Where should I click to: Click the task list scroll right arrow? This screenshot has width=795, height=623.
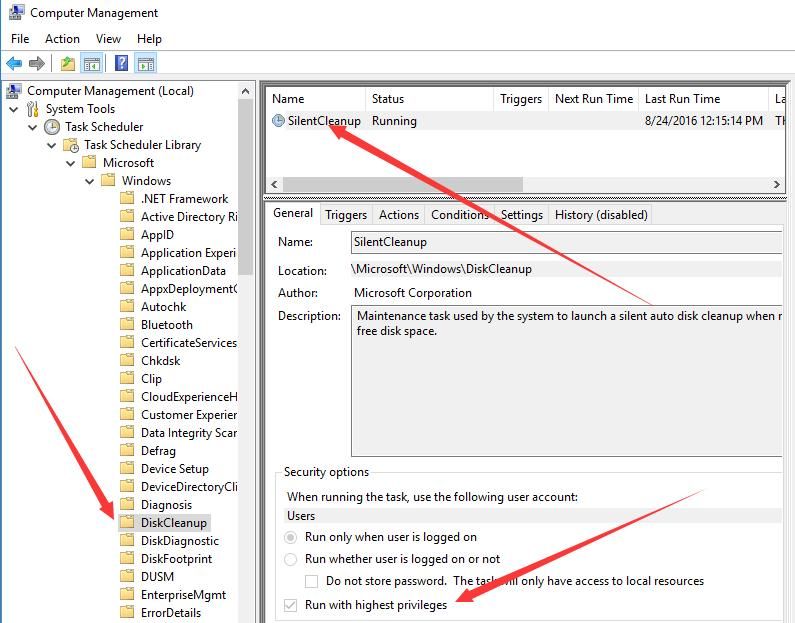click(777, 184)
